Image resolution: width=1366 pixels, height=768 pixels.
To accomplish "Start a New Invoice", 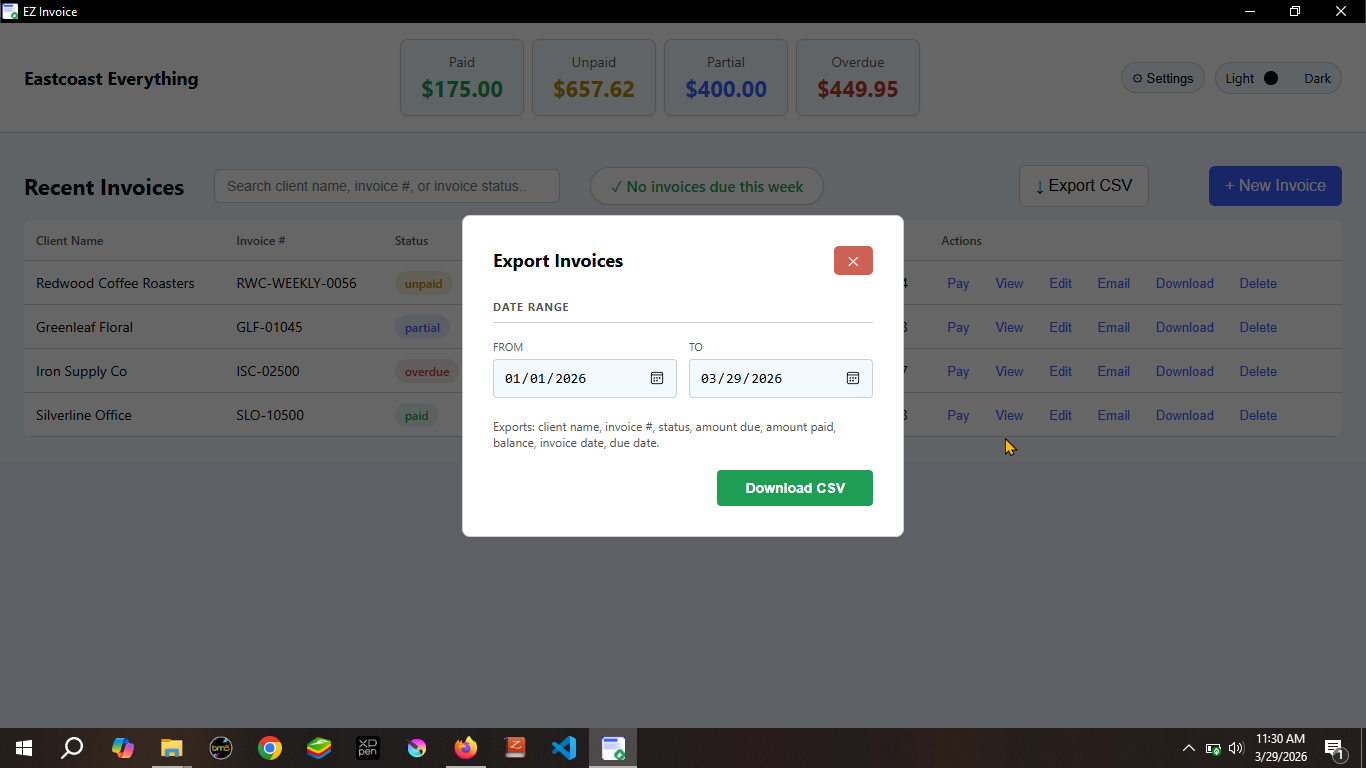I will (x=1275, y=185).
